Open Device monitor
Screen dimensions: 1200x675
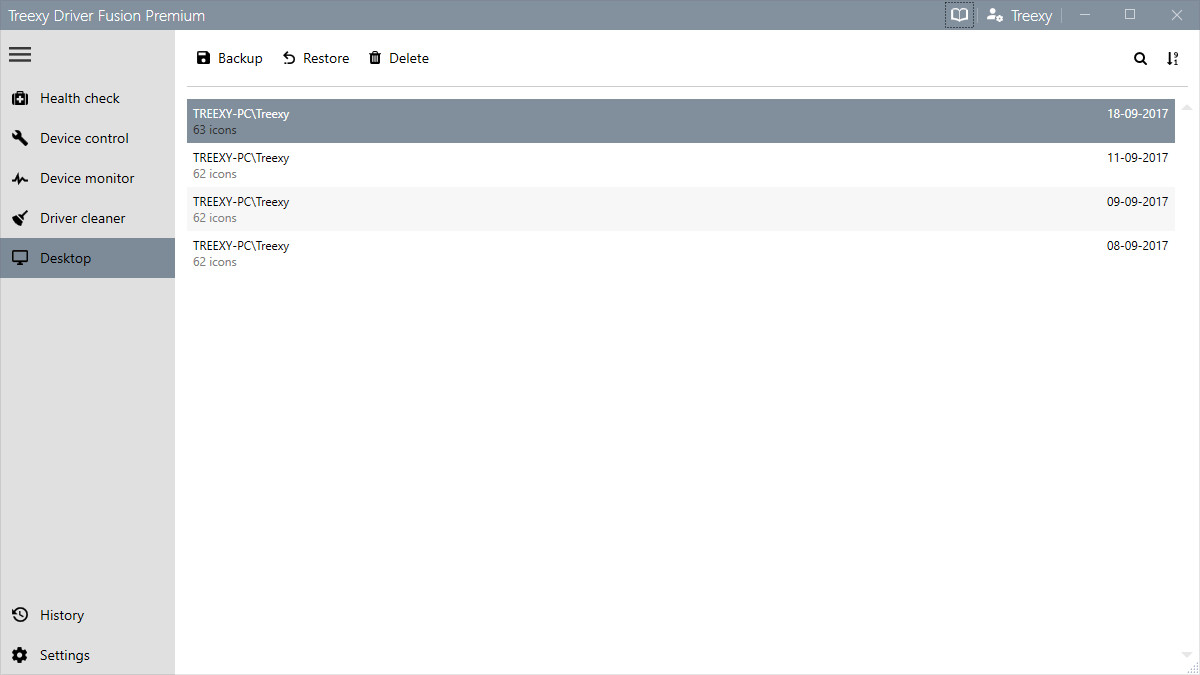click(86, 178)
